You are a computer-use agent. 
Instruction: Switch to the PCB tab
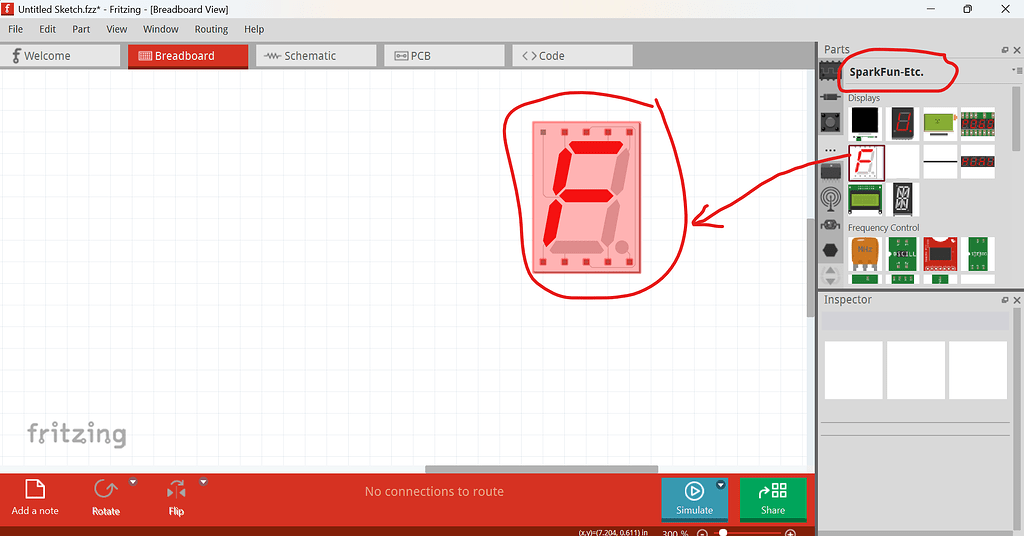pos(444,55)
